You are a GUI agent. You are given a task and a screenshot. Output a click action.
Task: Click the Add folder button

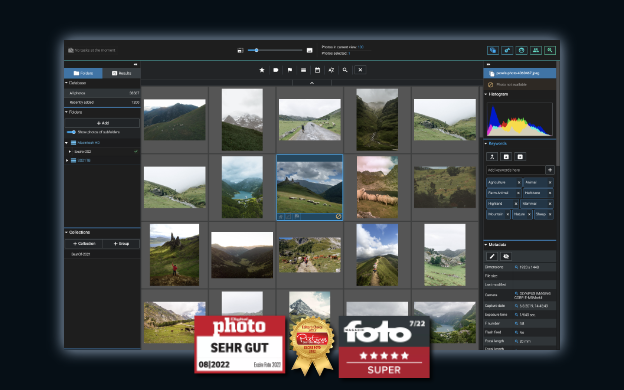coord(102,123)
